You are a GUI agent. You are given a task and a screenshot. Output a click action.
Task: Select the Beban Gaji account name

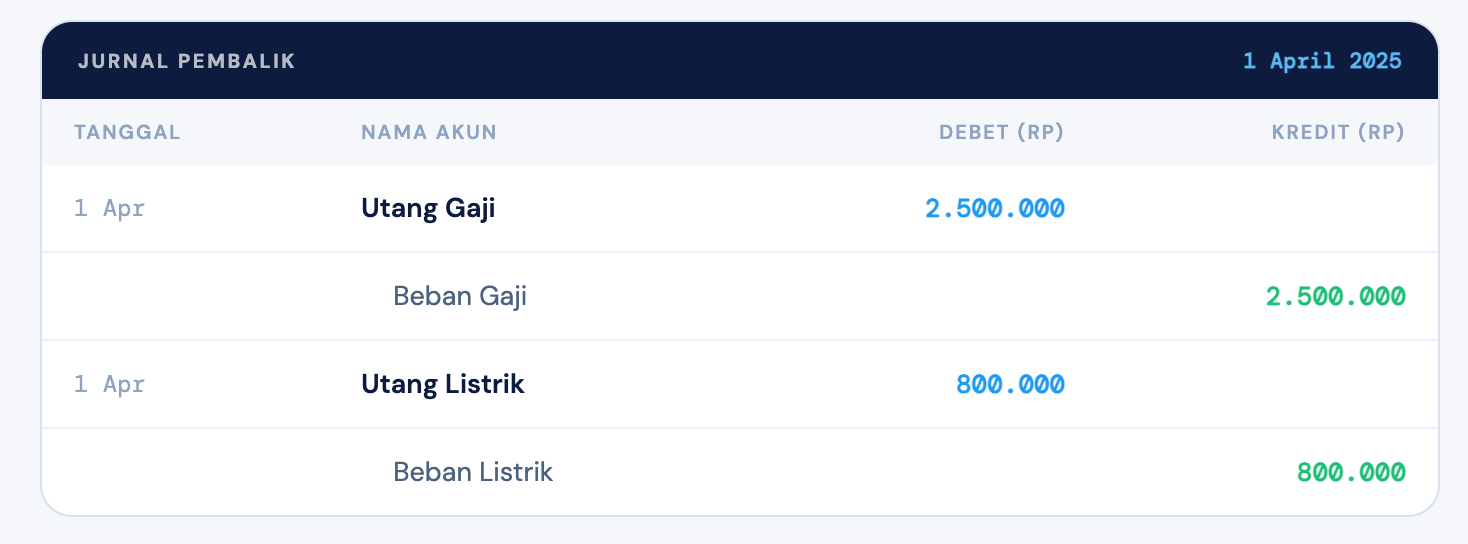460,296
